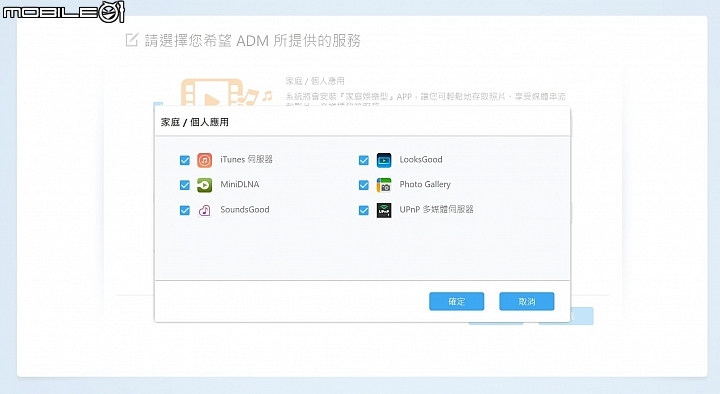The image size is (720, 394).
Task: Uncheck the iTunes 伺服器 checkbox
Action: (x=185, y=160)
